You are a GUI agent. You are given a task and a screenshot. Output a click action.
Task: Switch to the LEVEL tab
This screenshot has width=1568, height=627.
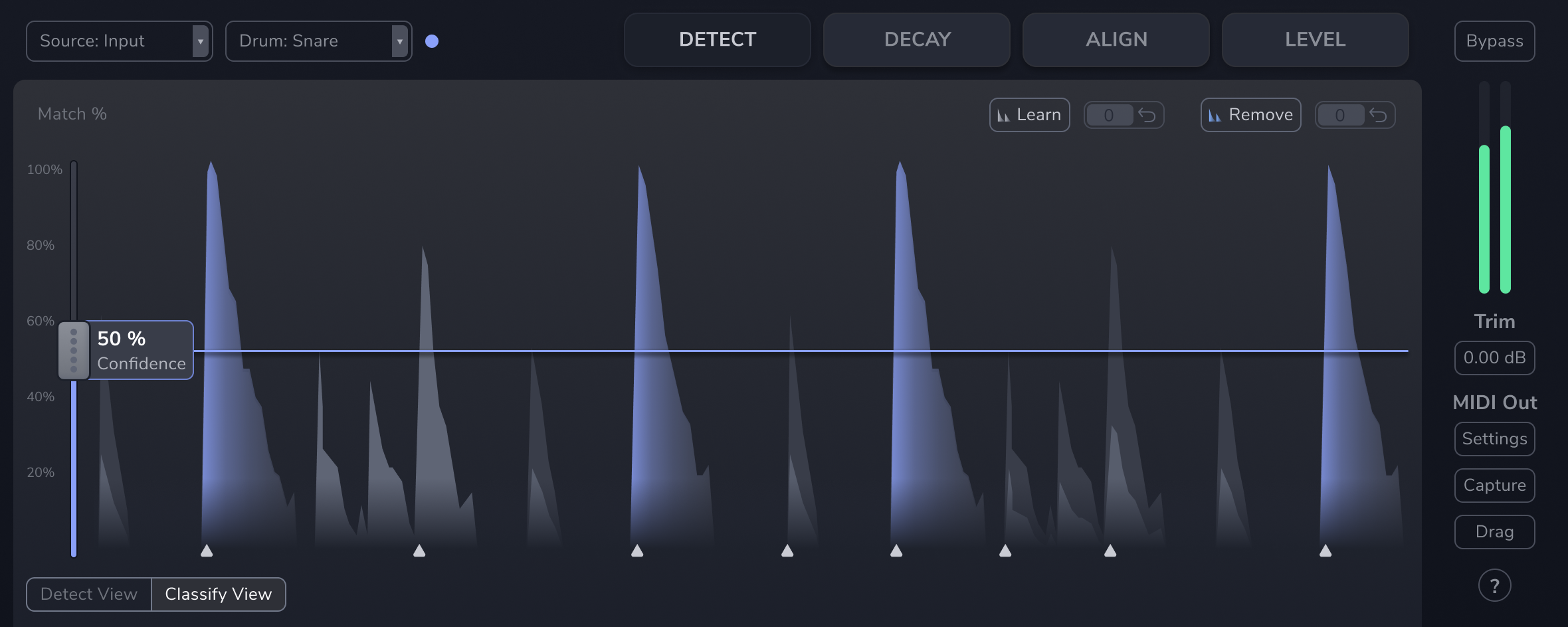coord(1316,40)
